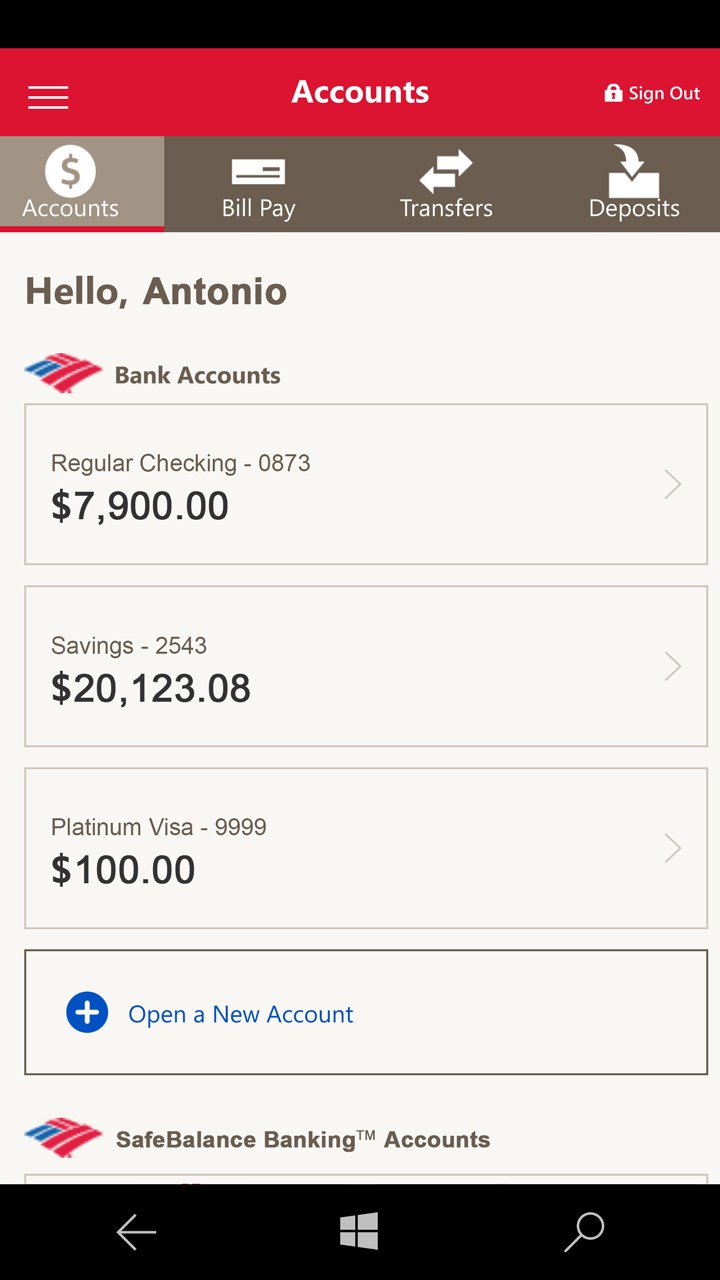Click the blue plus icon
Viewport: 720px width, 1280px height.
87,1013
